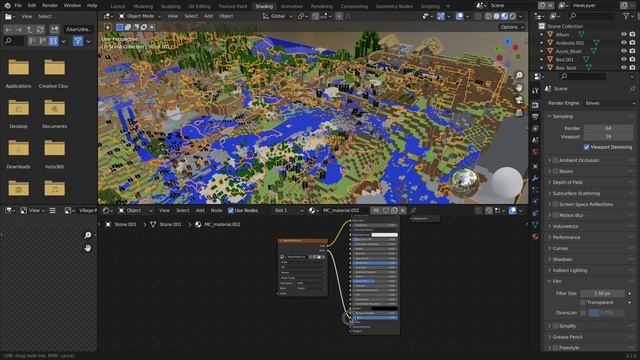Switch to material preview shading mode
Viewport: 640px width, 360px height.
[x=504, y=16]
